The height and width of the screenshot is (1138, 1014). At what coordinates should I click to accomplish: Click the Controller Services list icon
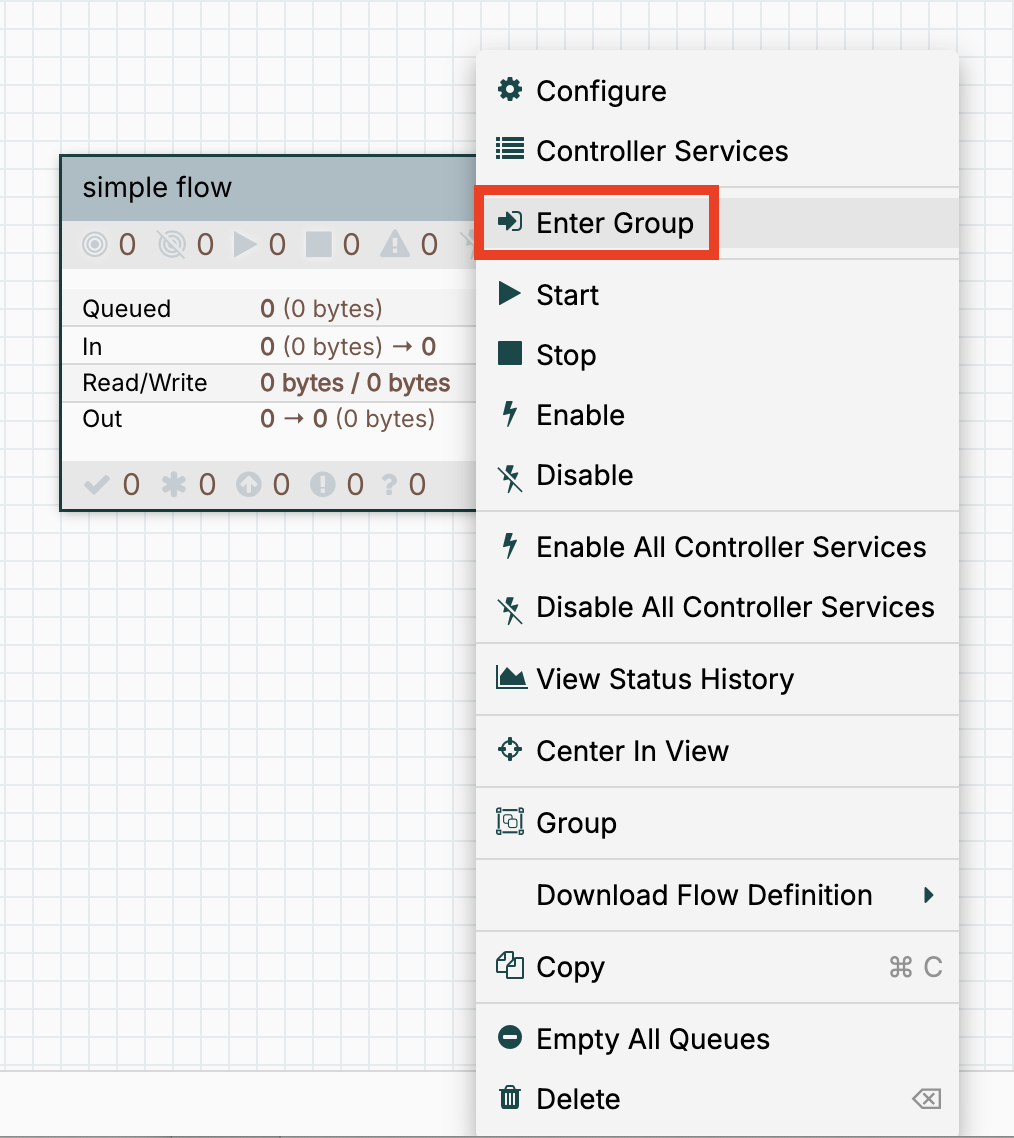click(x=510, y=150)
